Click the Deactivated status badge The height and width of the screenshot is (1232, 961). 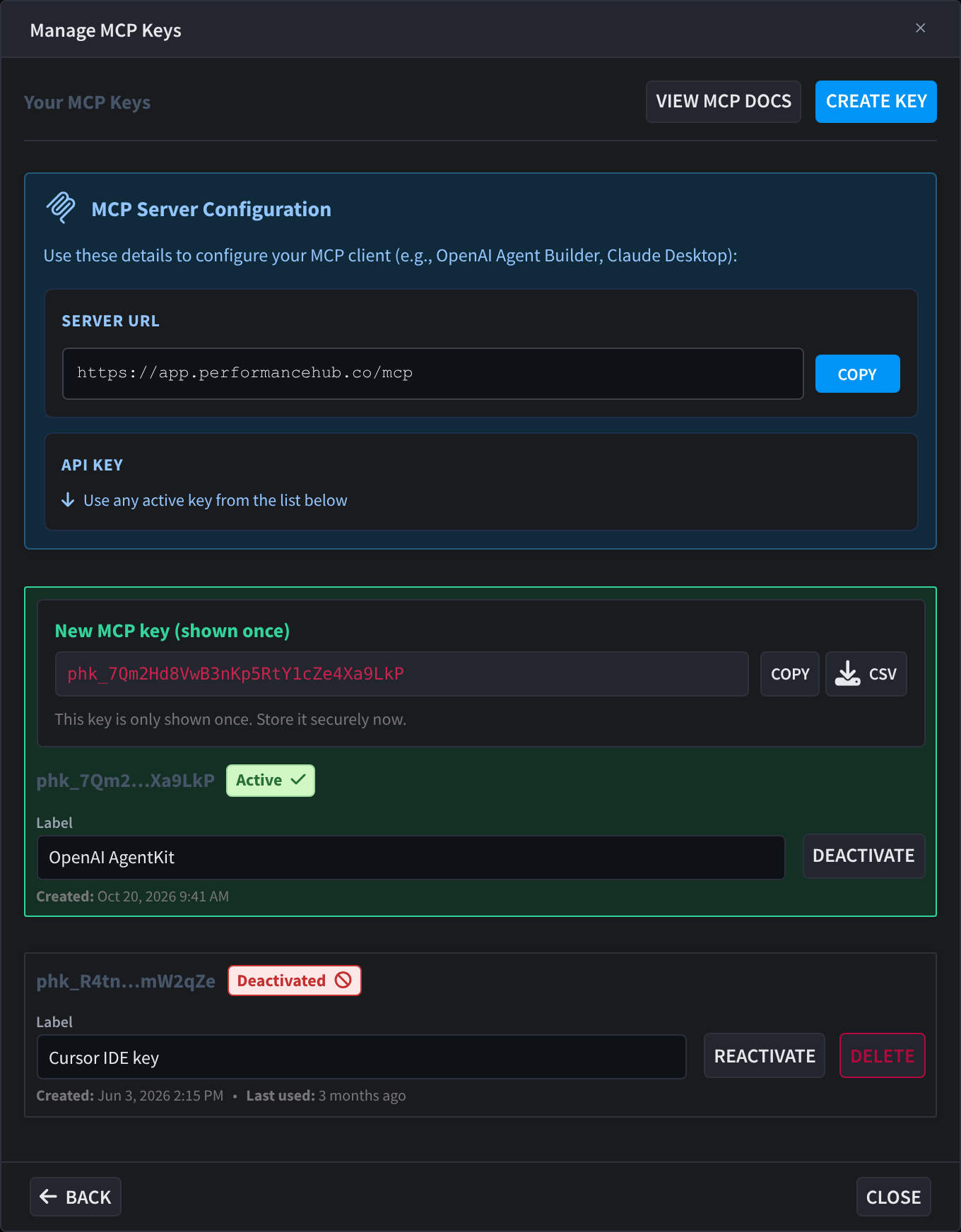pyautogui.click(x=295, y=981)
